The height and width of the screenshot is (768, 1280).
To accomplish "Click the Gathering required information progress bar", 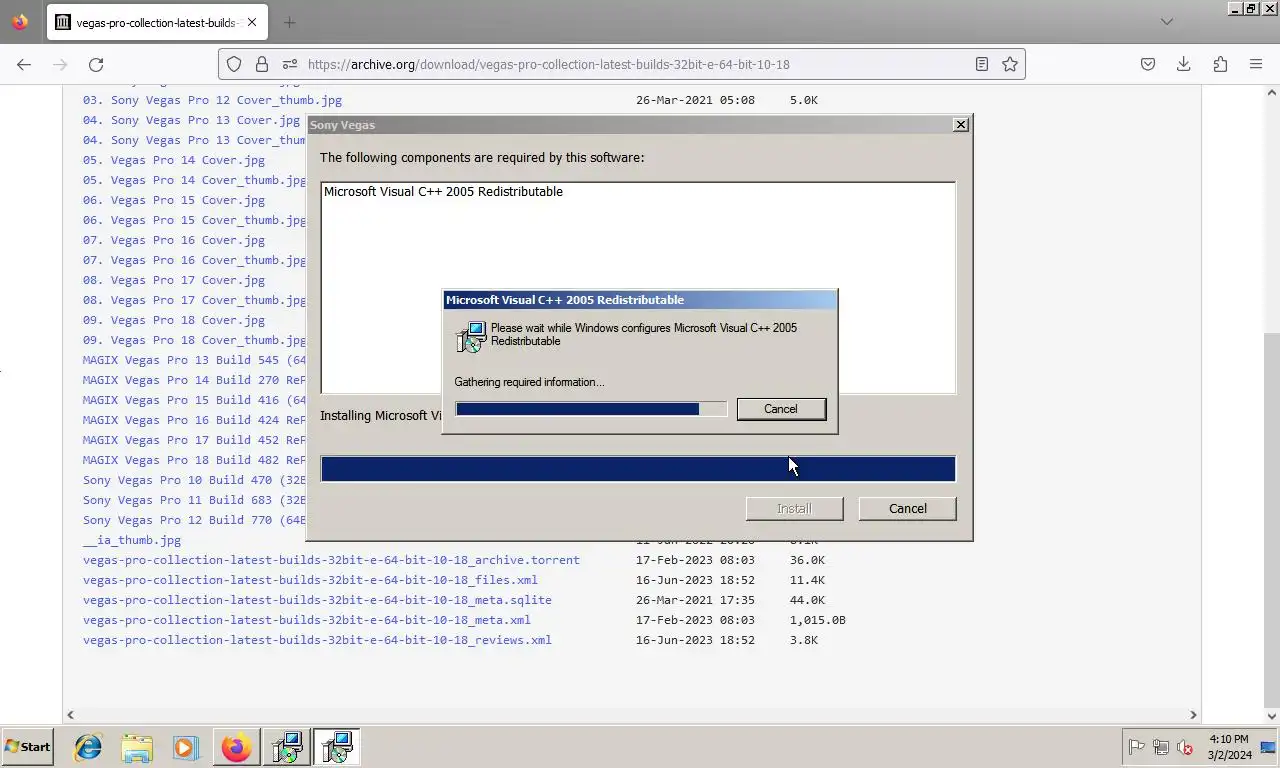I will [x=591, y=409].
